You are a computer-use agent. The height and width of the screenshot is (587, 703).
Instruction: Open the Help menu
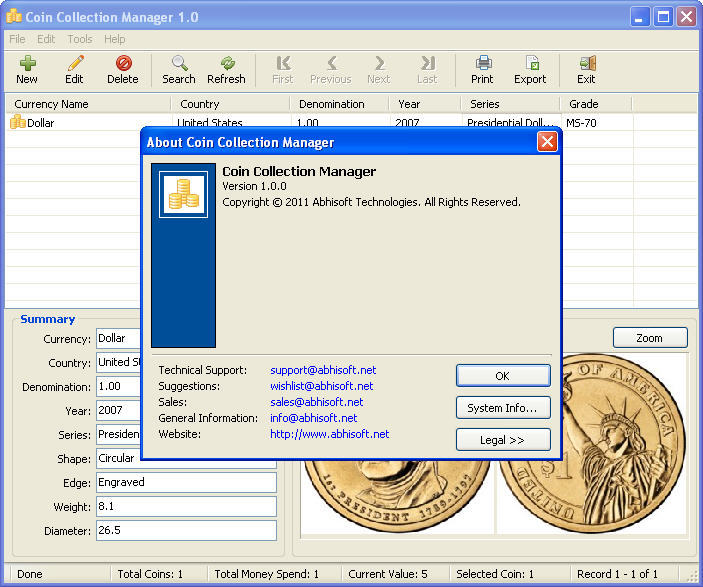[115, 39]
